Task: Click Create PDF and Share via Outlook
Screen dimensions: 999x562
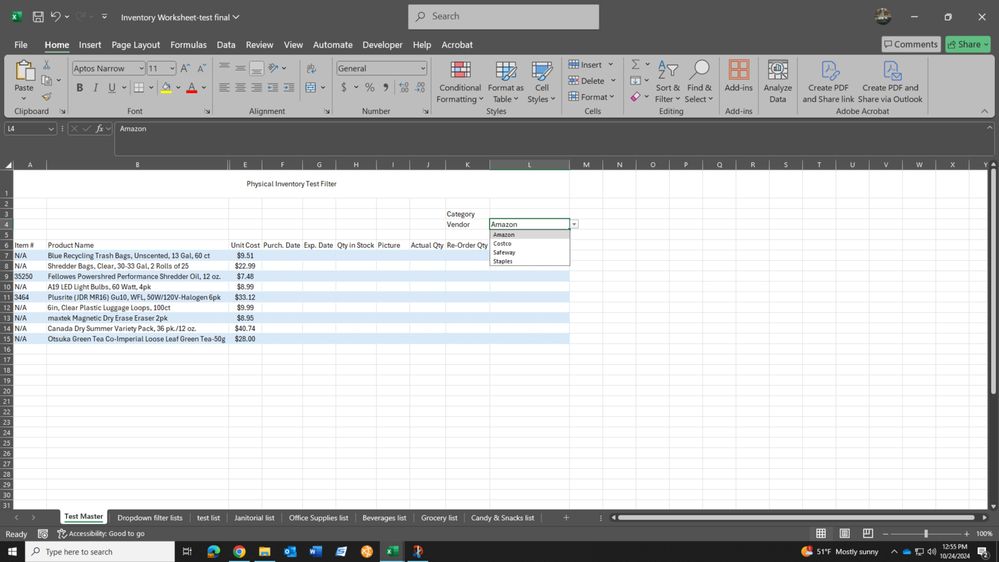Action: (x=890, y=82)
